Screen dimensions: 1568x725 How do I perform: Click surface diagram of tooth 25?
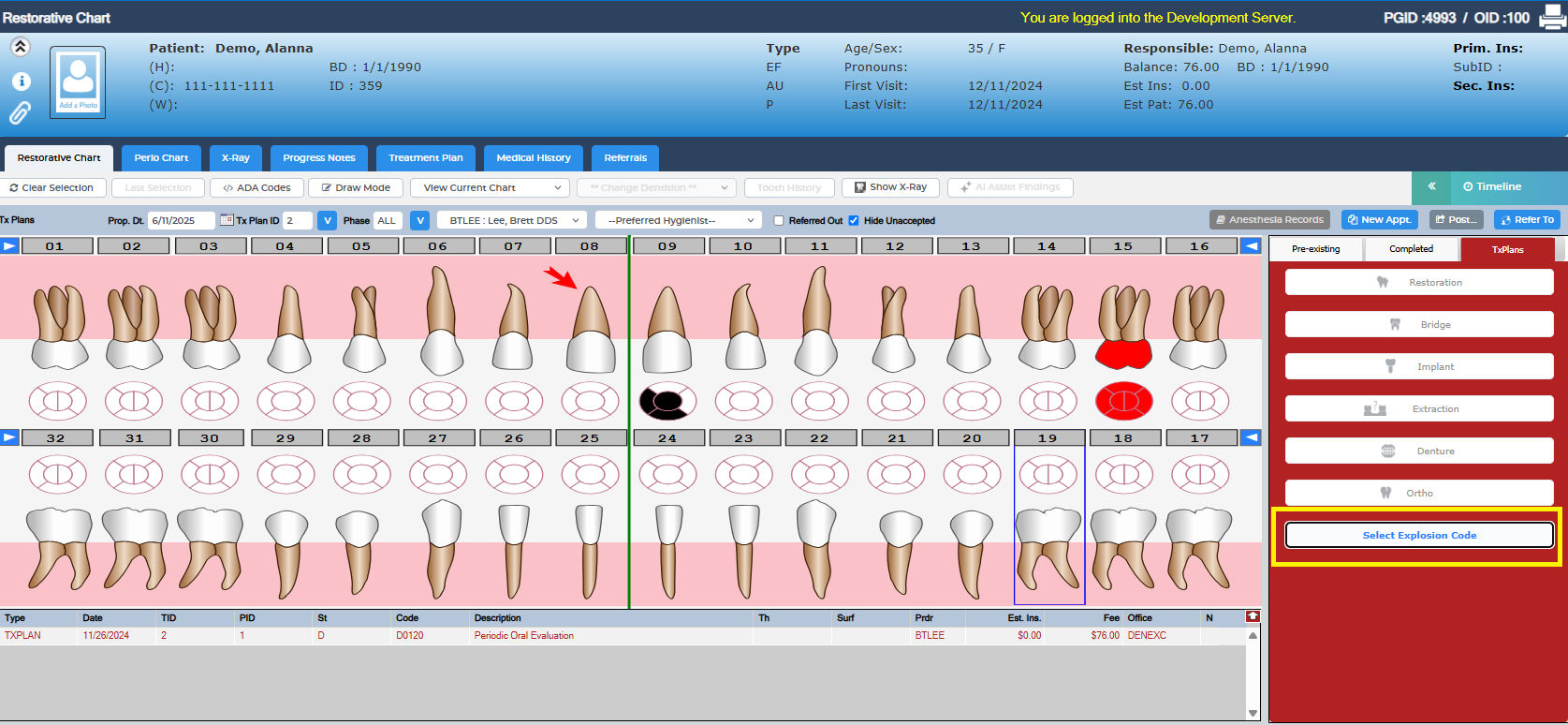tap(590, 475)
